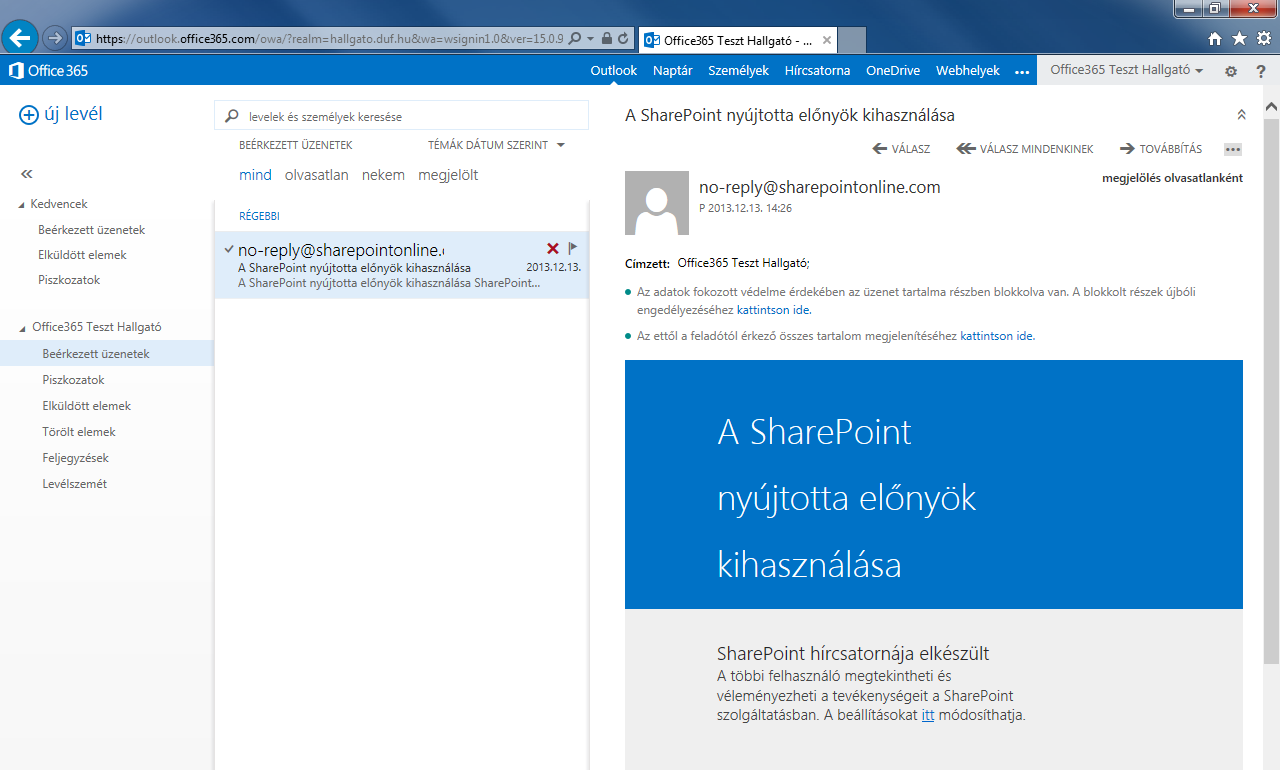1280x770 pixels.
Task: Click the VÁLASZ reply button
Action: point(901,149)
